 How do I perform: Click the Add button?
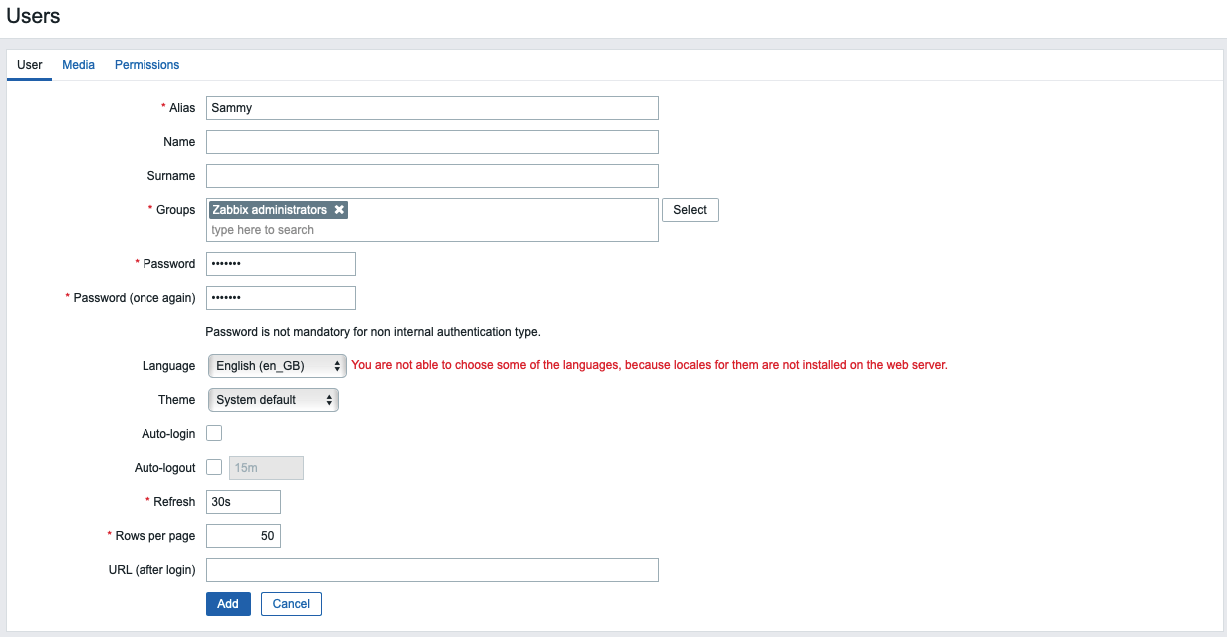228,604
